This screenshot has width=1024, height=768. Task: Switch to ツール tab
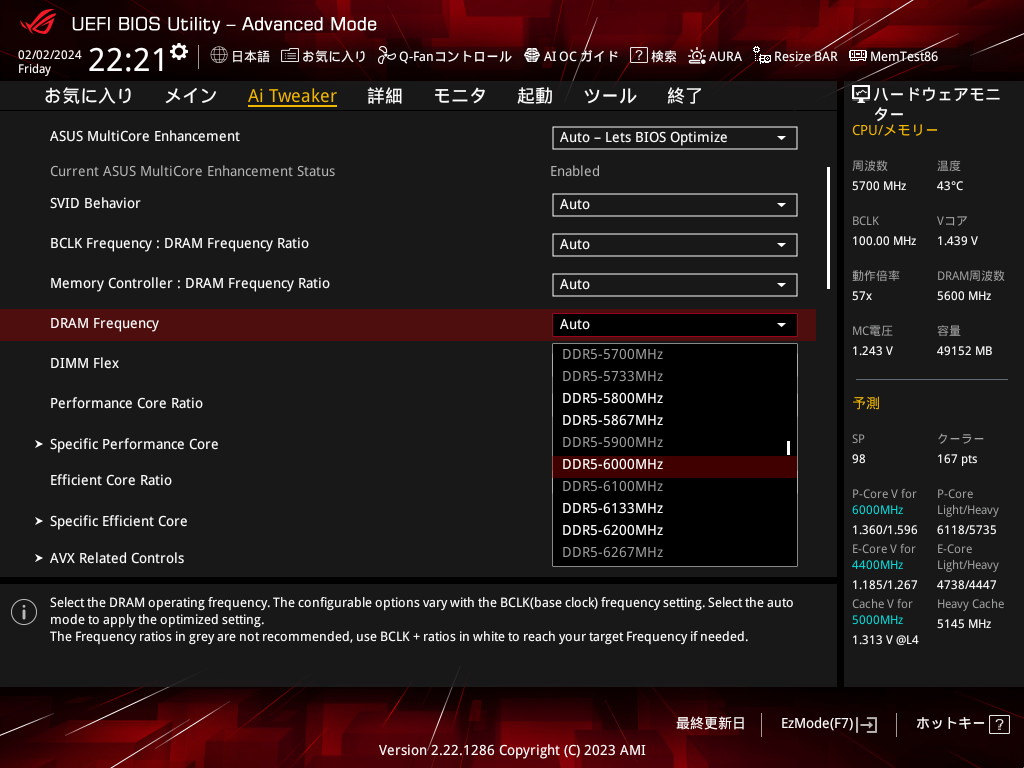[610, 96]
